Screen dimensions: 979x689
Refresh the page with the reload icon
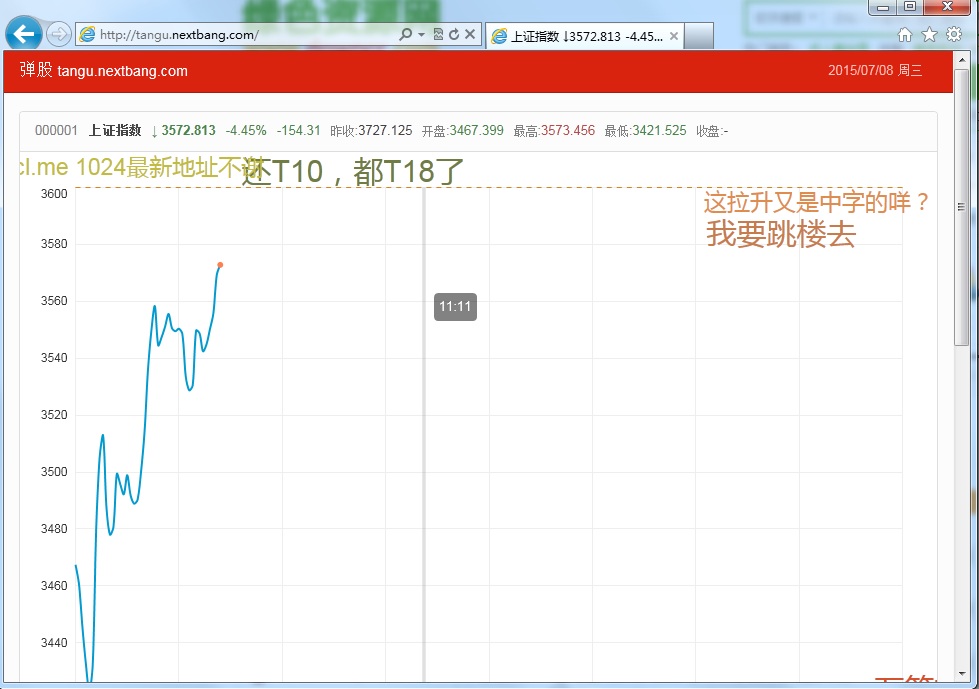point(454,35)
